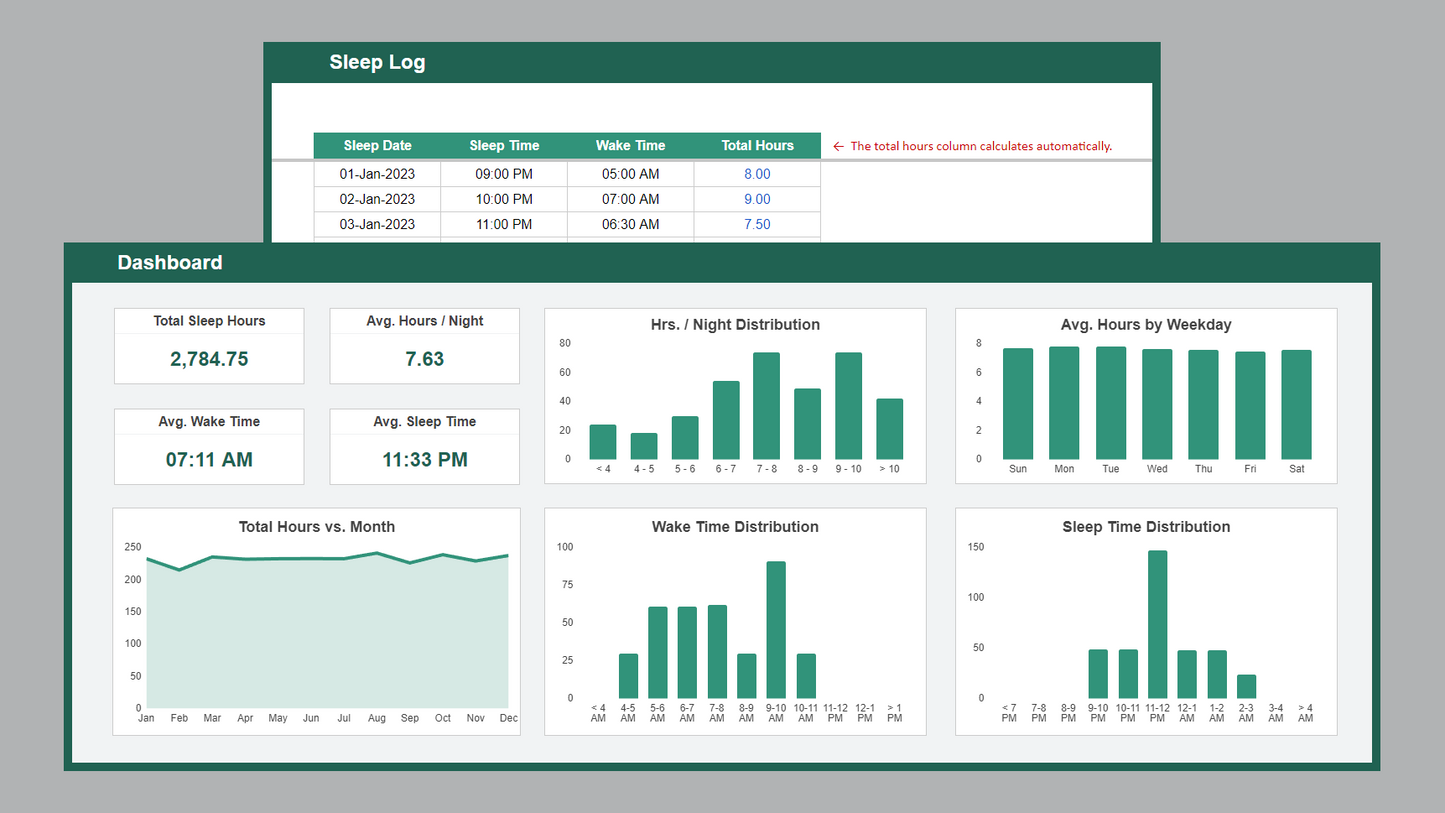The width and height of the screenshot is (1445, 813).
Task: Click the Sat bar in weekday chart
Action: point(1296,405)
